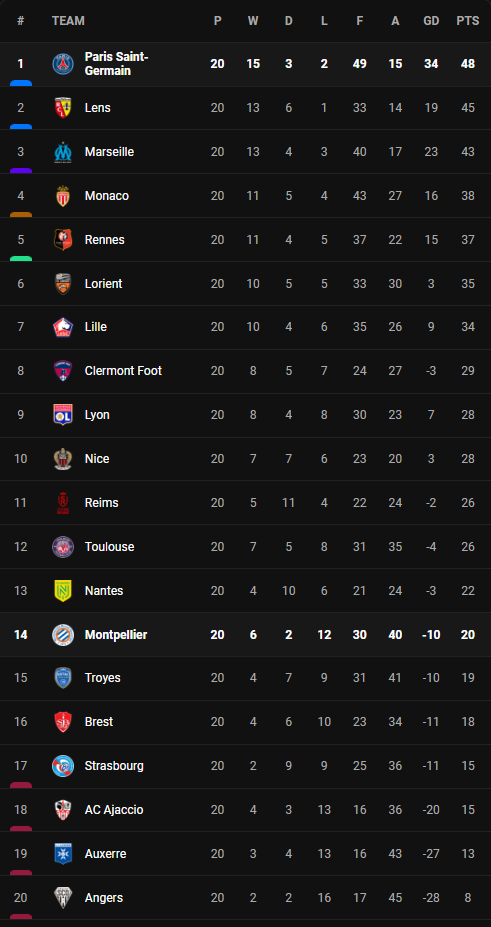
Task: Click the TEAM column header
Action: coord(68,21)
